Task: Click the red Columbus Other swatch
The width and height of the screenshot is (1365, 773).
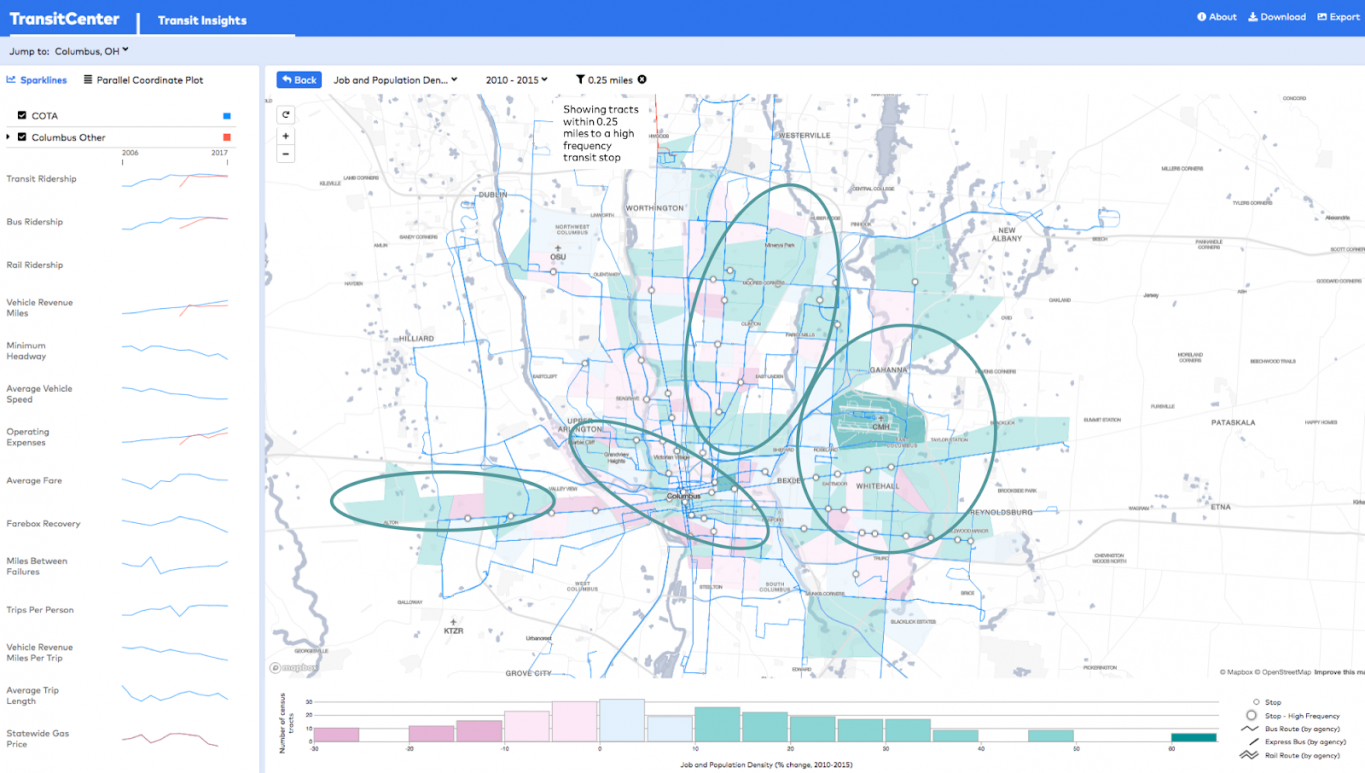Action: pos(227,137)
